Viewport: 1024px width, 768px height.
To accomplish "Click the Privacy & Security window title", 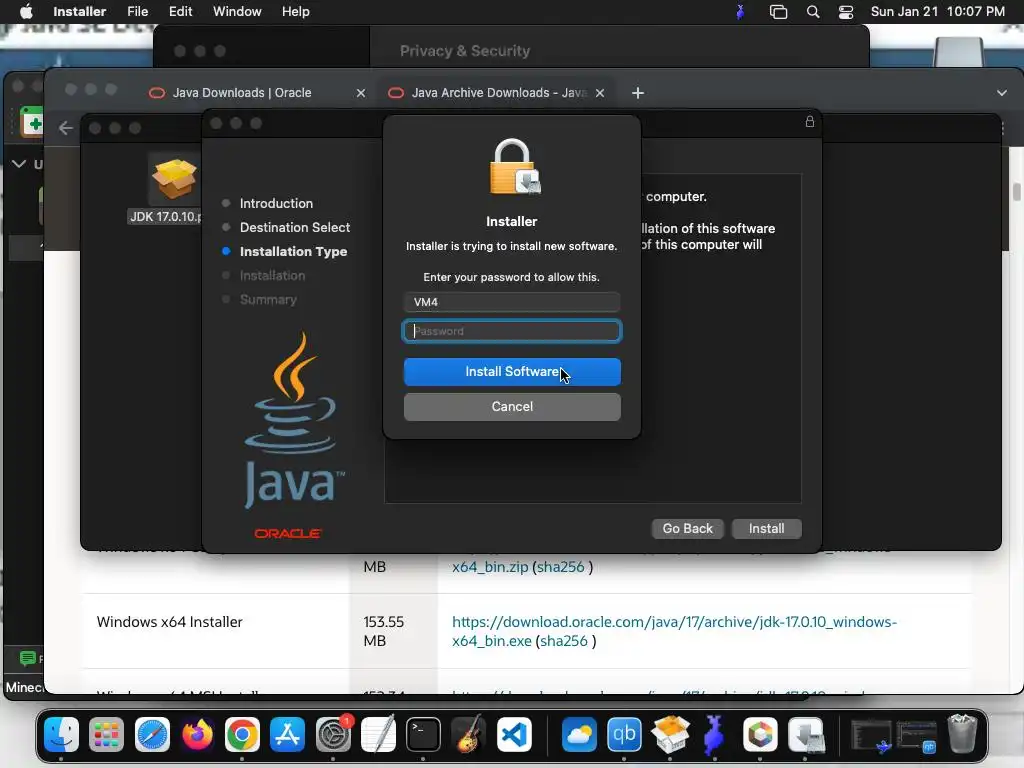I will coord(464,51).
